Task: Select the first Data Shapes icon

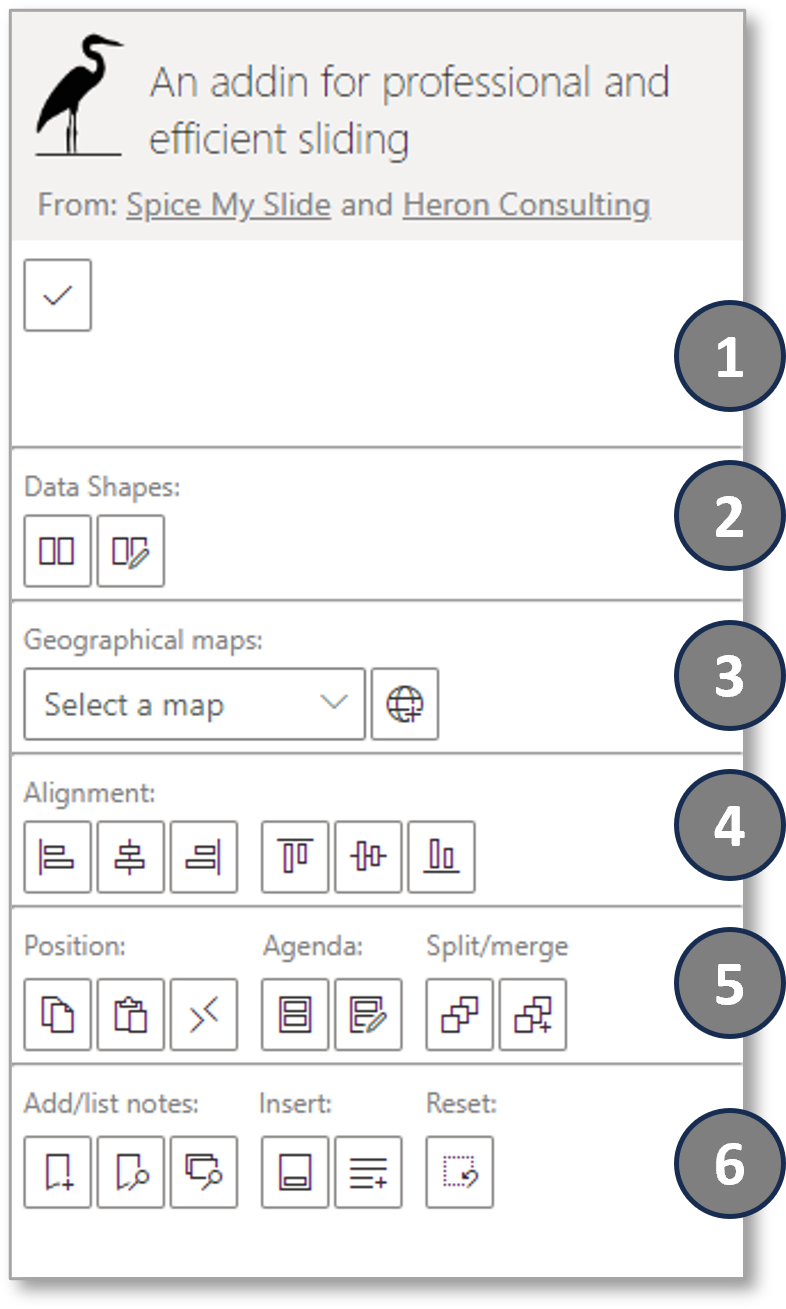Action: click(x=57, y=551)
